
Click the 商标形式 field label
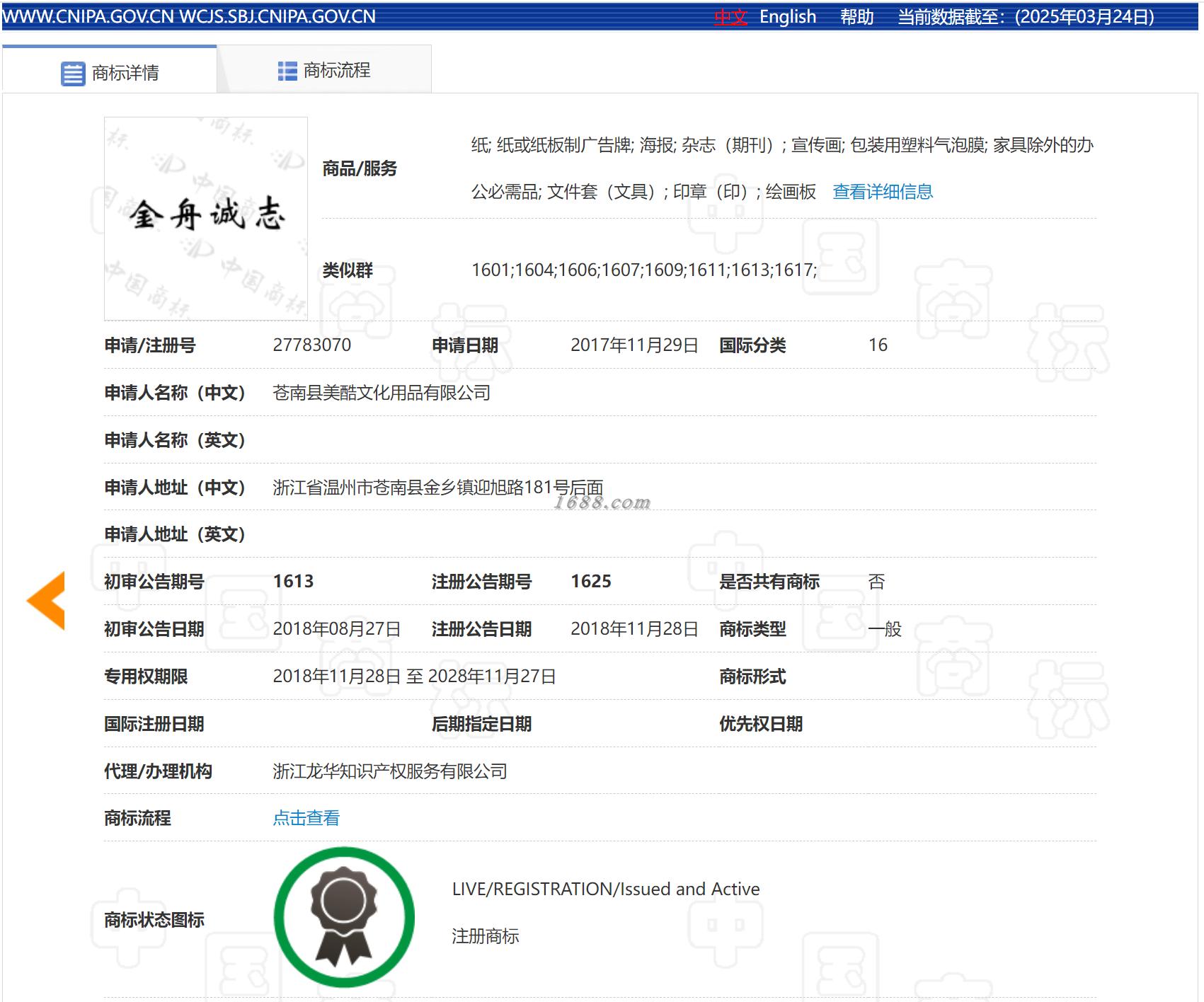click(x=752, y=676)
